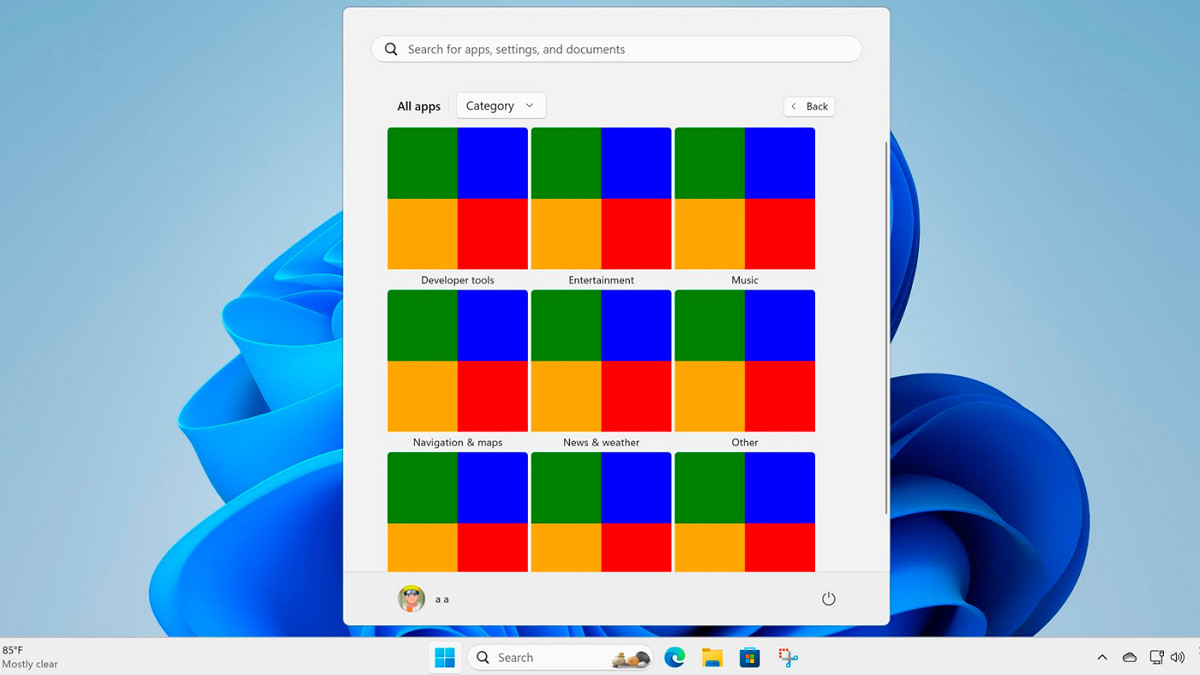This screenshot has width=1200, height=675.
Task: Click the search for apps input field
Action: coord(616,49)
